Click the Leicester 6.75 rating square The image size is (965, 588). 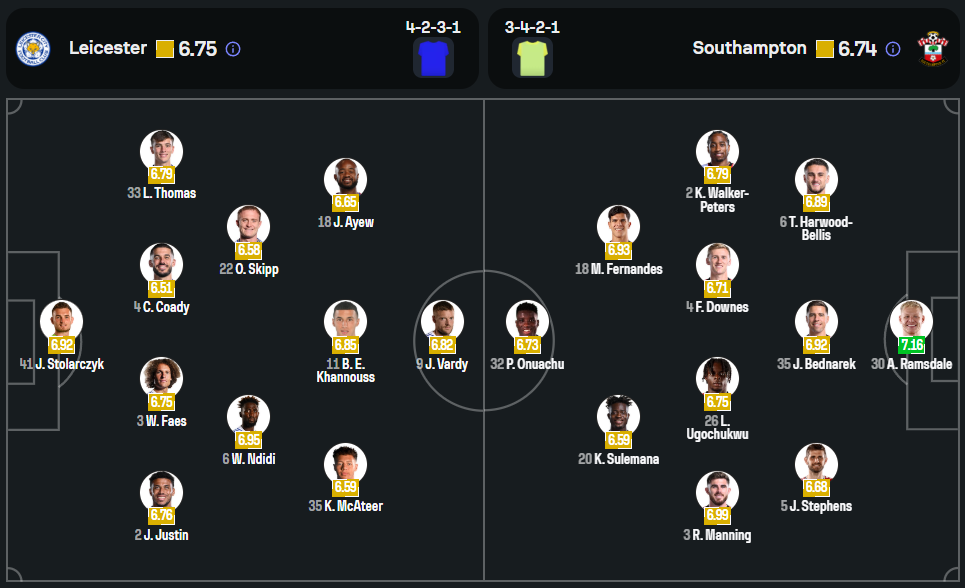coord(165,49)
